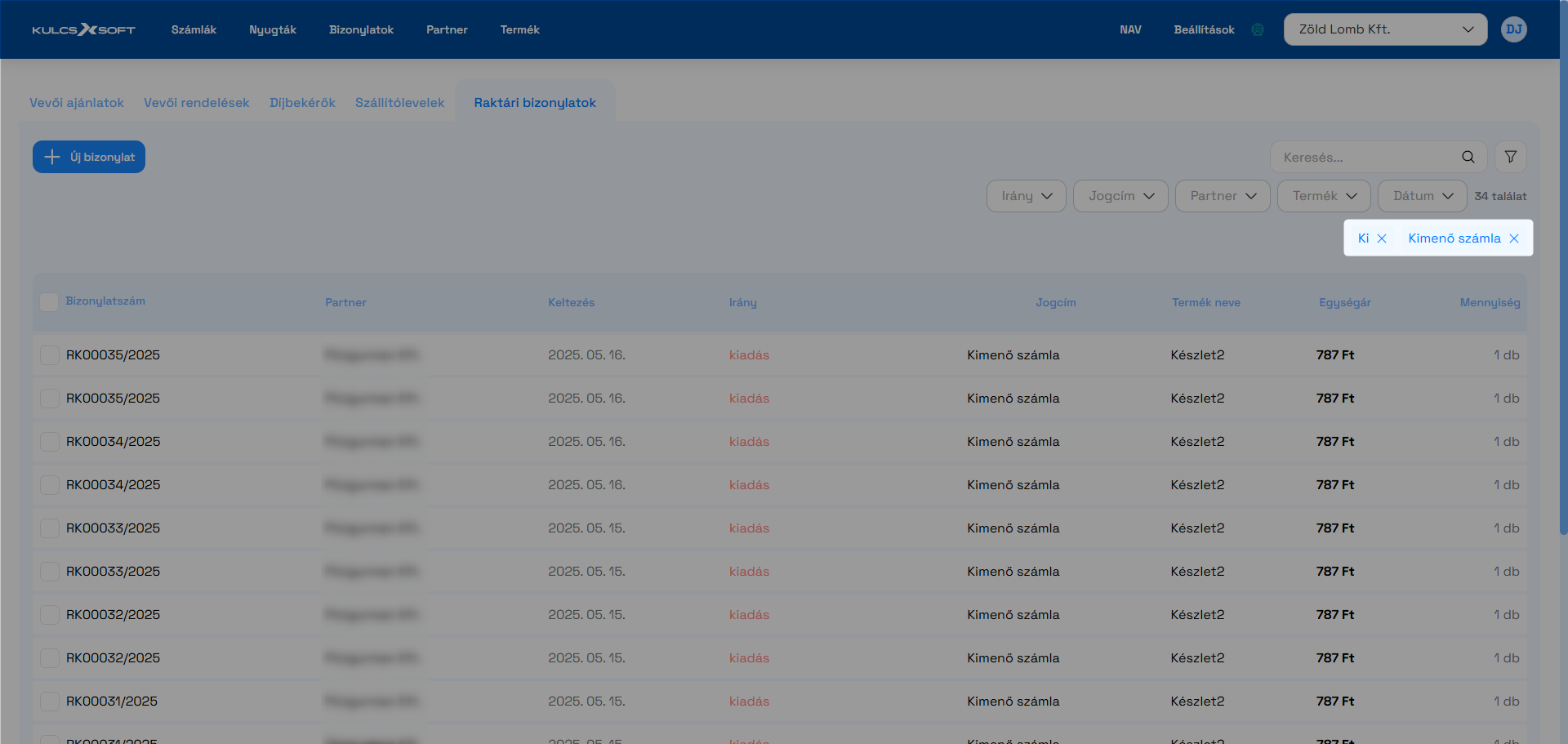Switch to the Szállítólevelek tab
This screenshot has width=1568, height=744.
[399, 103]
